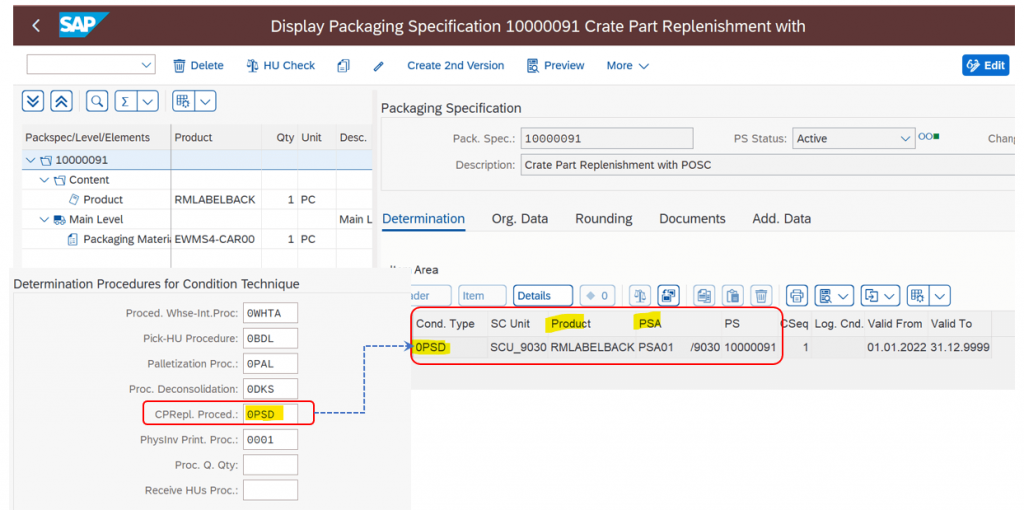Click the export icon

[872, 296]
